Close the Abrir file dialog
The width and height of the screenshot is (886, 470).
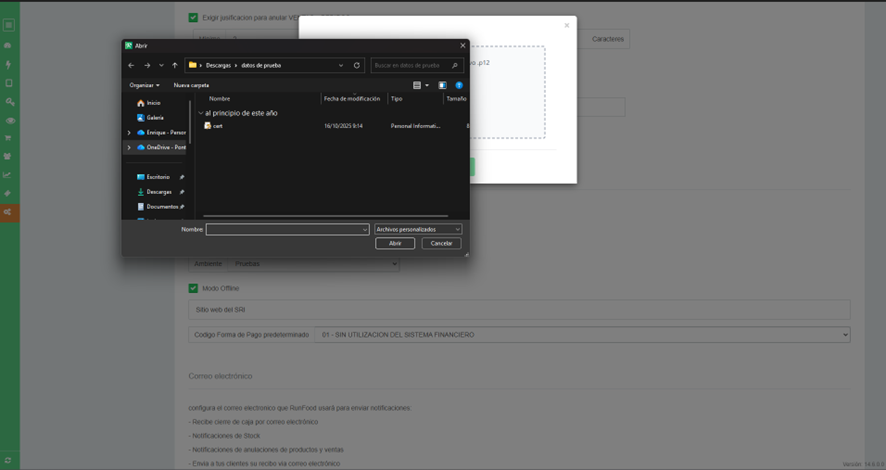coord(463,46)
